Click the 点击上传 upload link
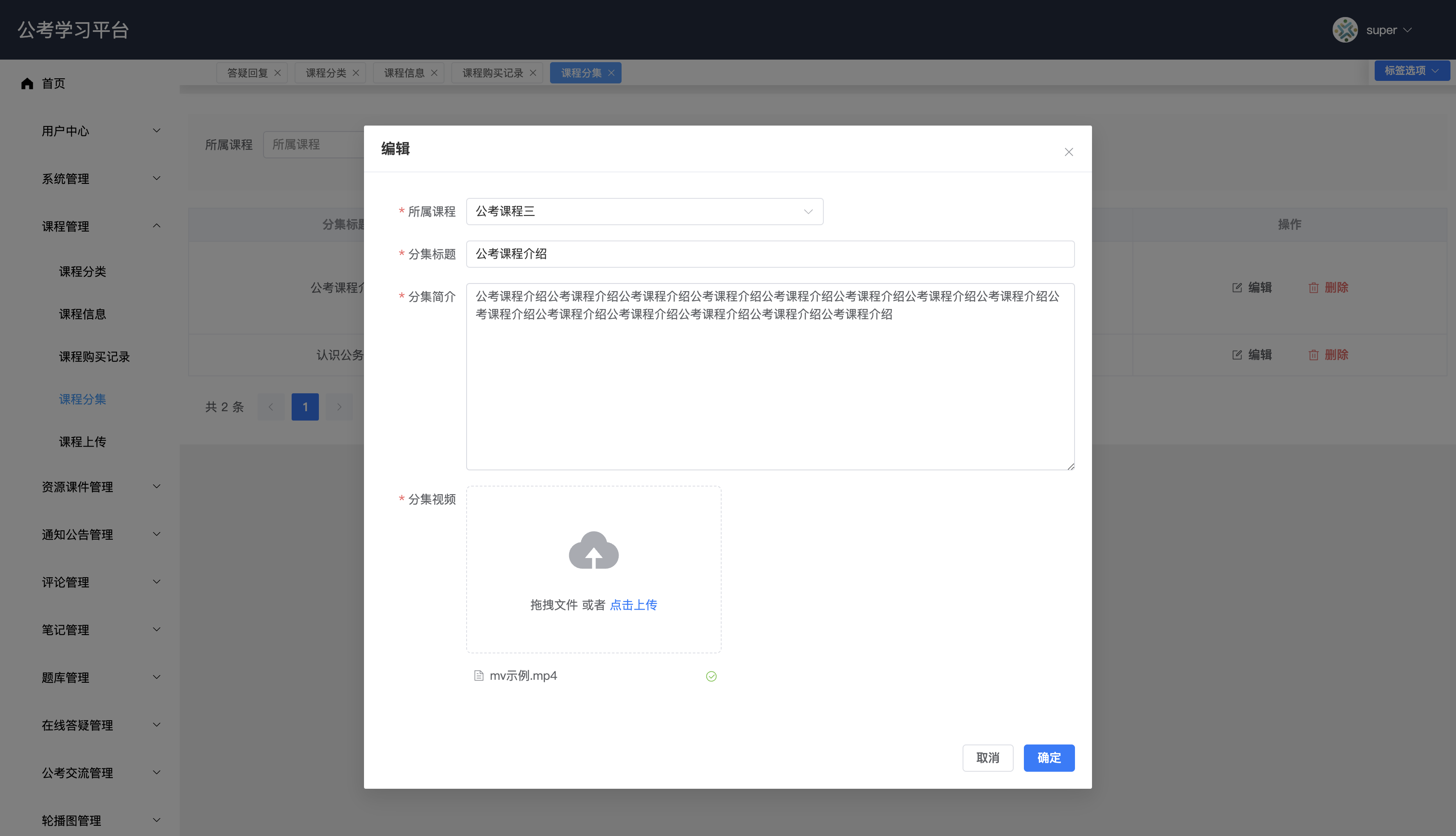The height and width of the screenshot is (836, 1456). click(x=633, y=604)
